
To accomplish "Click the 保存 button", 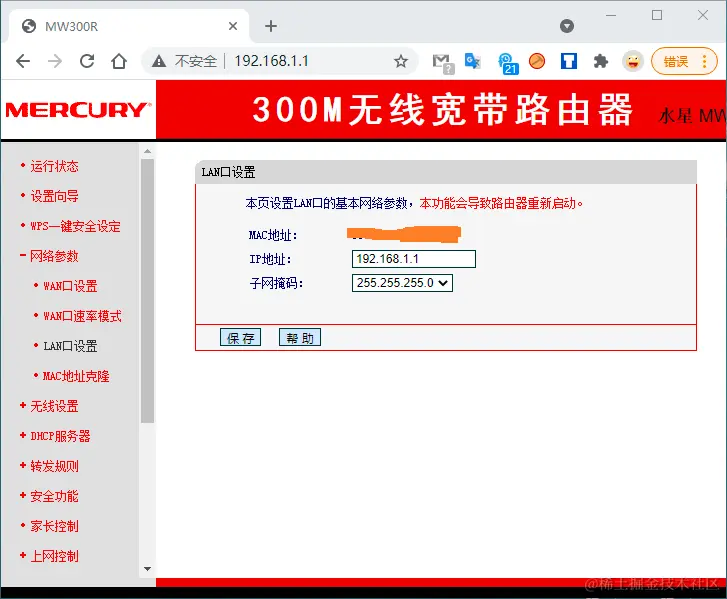I will [240, 338].
